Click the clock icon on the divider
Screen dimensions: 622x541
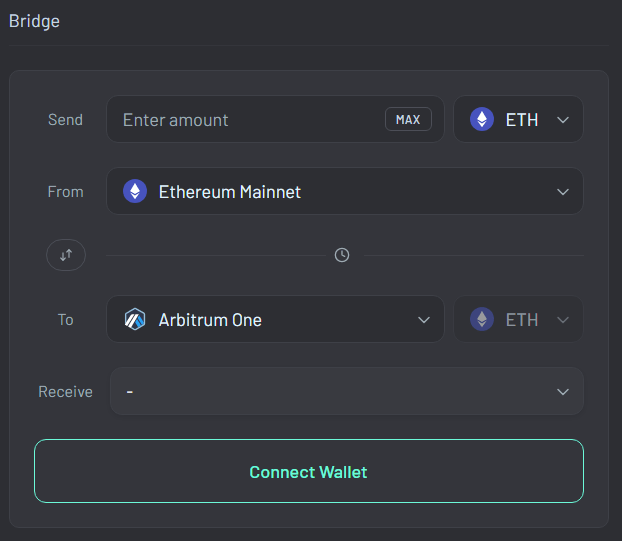click(342, 255)
